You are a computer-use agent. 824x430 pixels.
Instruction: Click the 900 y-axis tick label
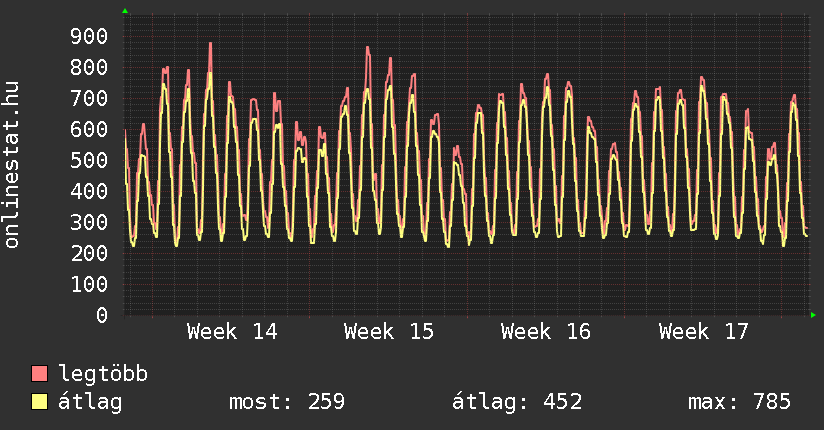pyautogui.click(x=88, y=37)
